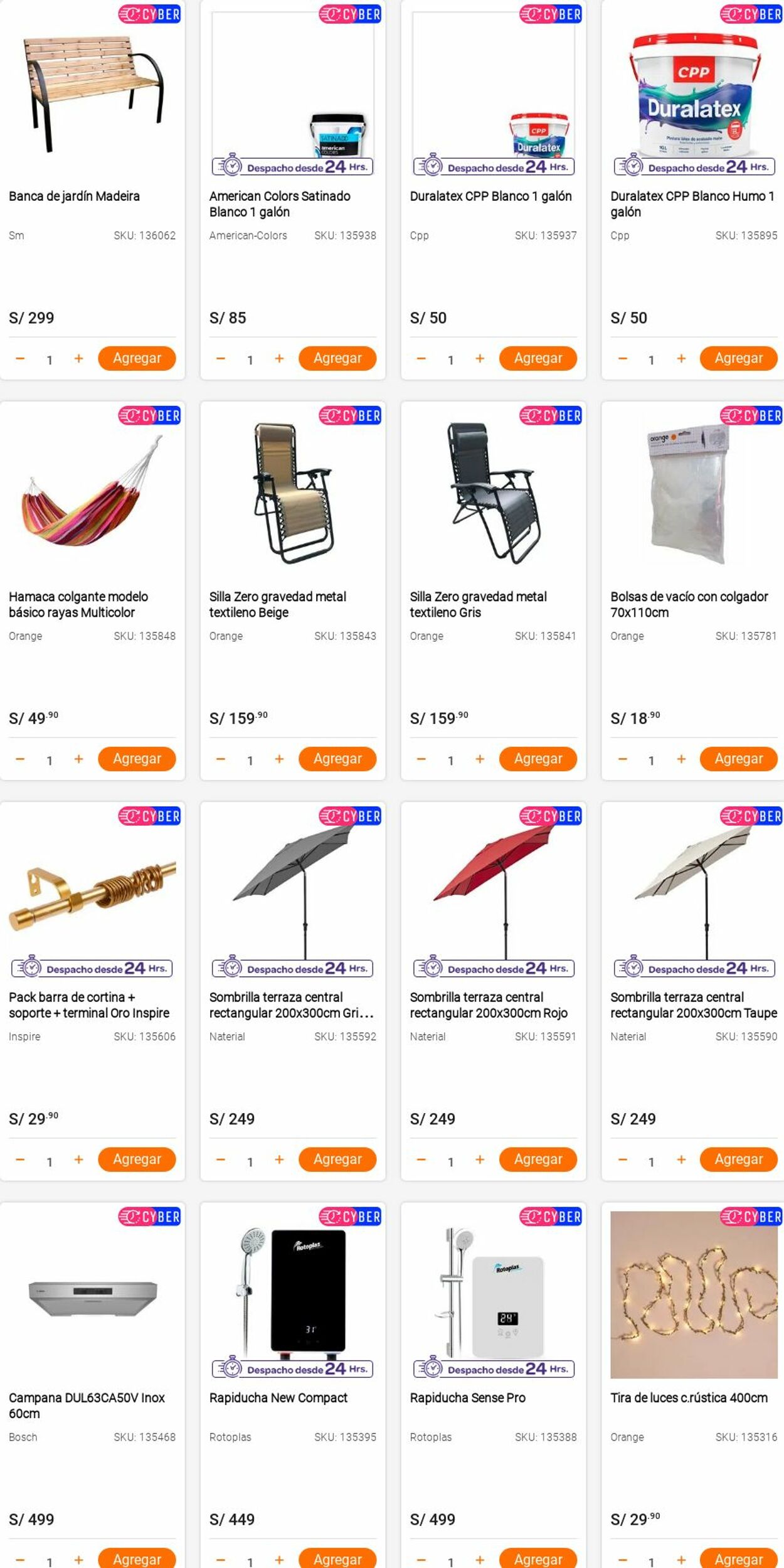The height and width of the screenshot is (1568, 784).
Task: Increase quantity for Banca de jardín Madeira
Action: tap(78, 358)
